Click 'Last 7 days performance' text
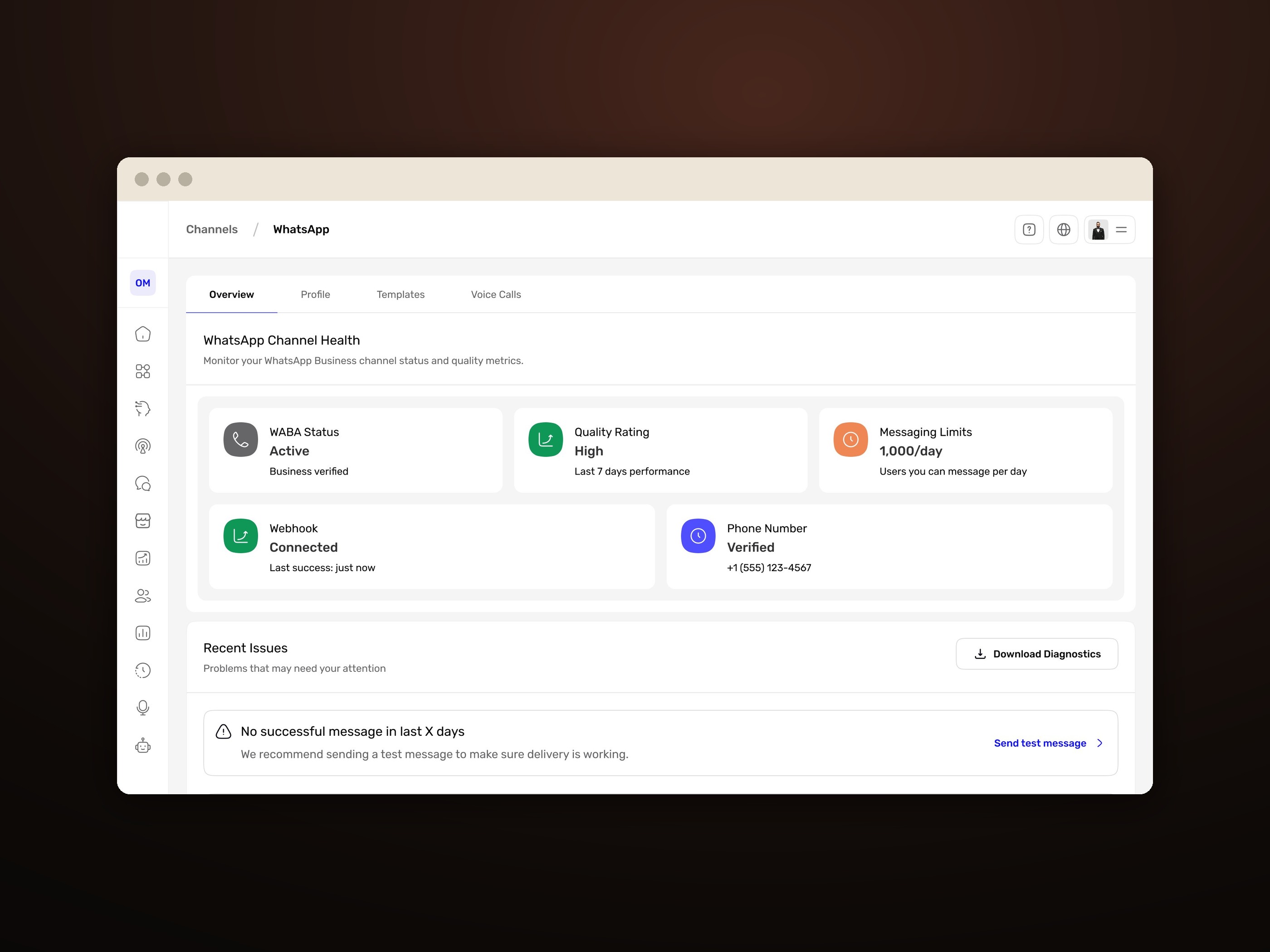The height and width of the screenshot is (952, 1270). 632,471
